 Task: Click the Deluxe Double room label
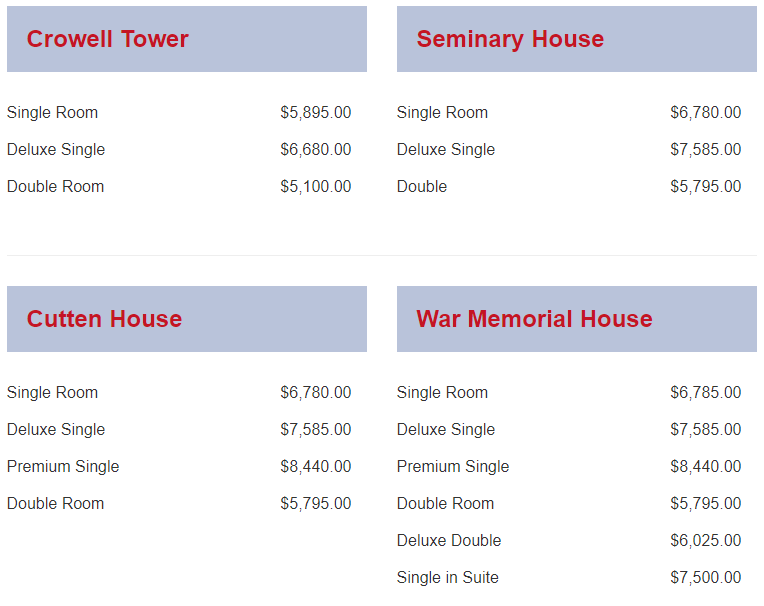[x=449, y=541]
